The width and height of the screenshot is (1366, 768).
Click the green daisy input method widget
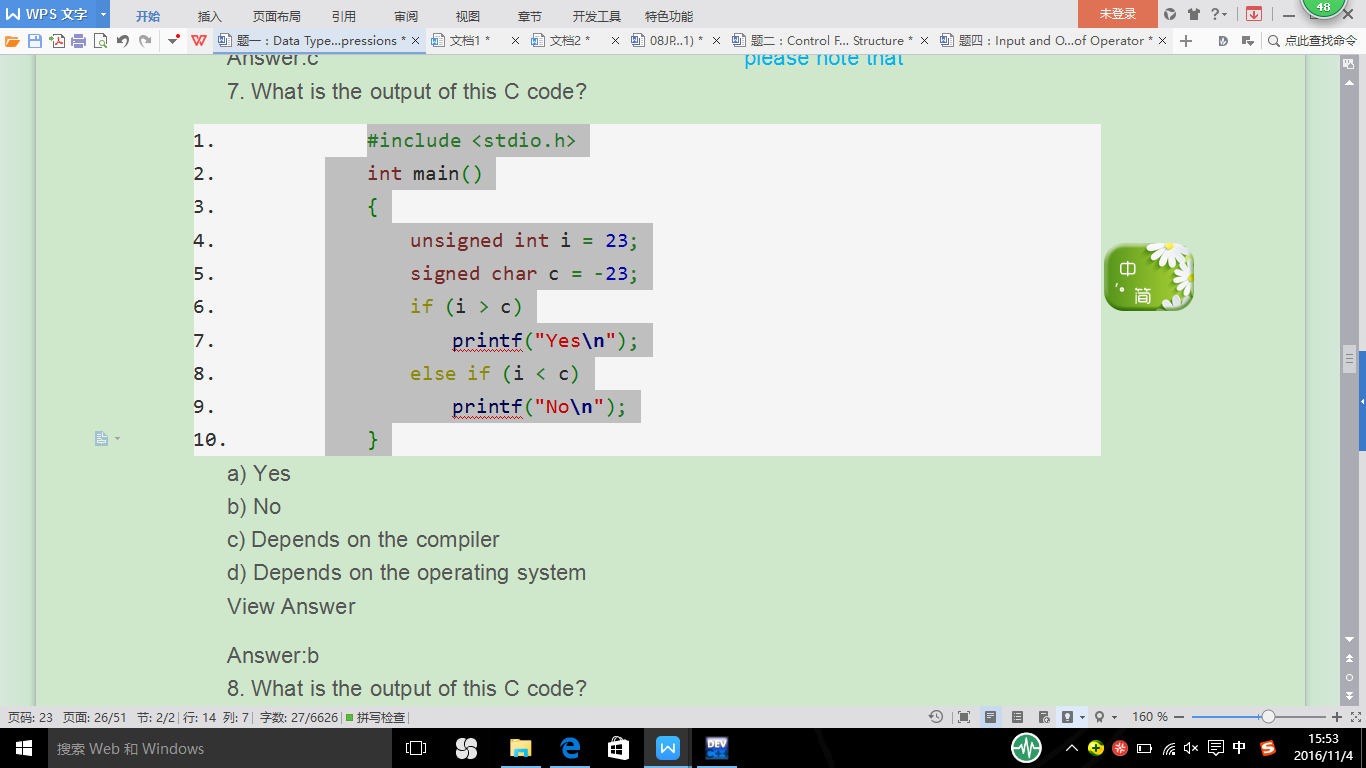tap(1149, 277)
